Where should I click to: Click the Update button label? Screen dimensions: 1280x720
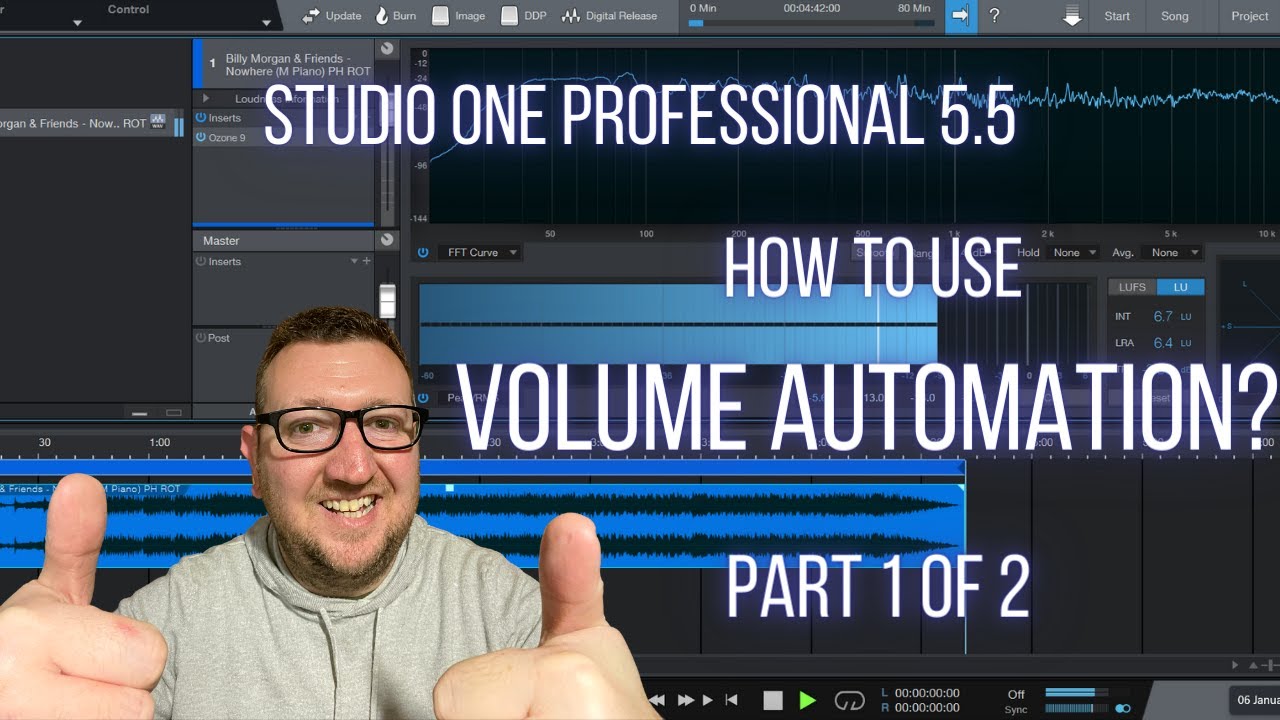click(x=343, y=16)
